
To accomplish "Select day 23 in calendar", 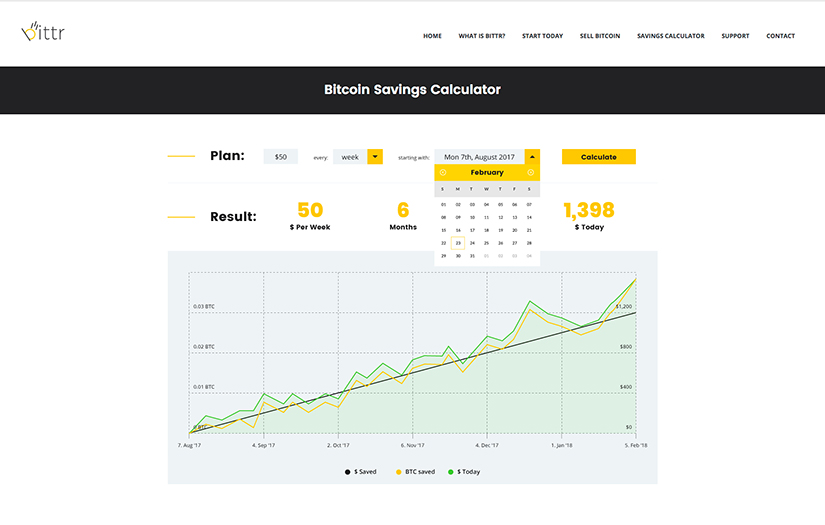I will (458, 243).
